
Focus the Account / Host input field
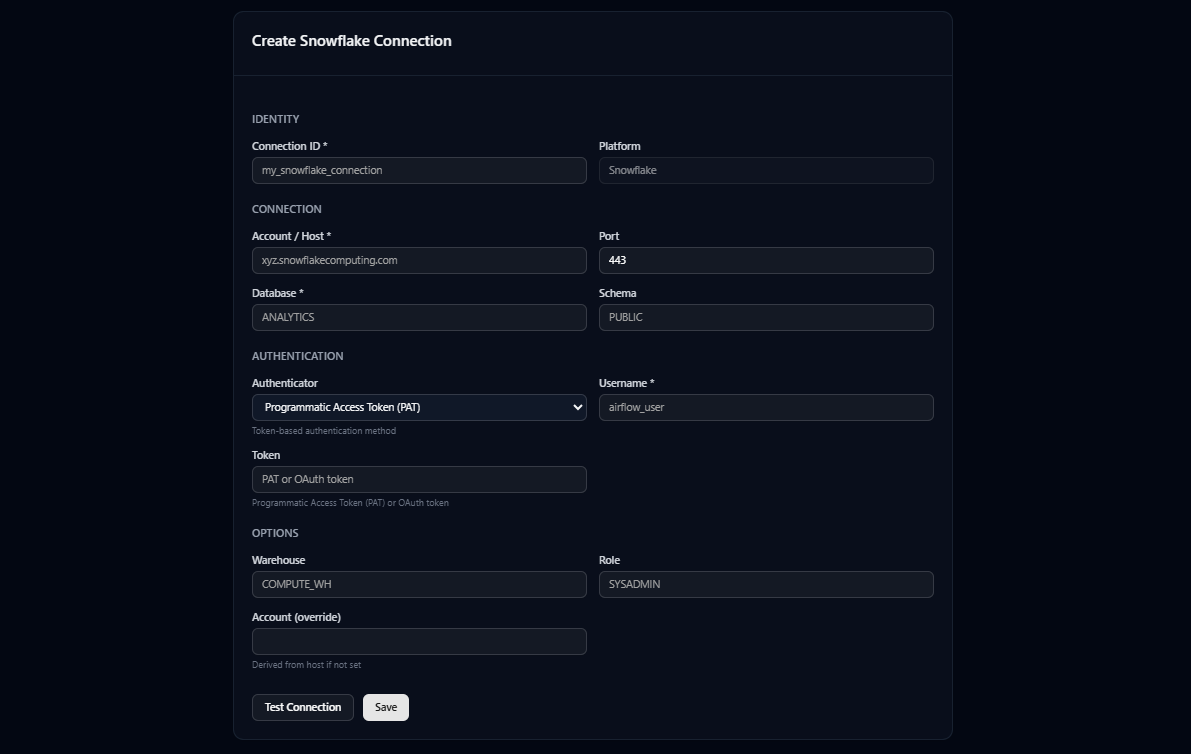pos(419,260)
